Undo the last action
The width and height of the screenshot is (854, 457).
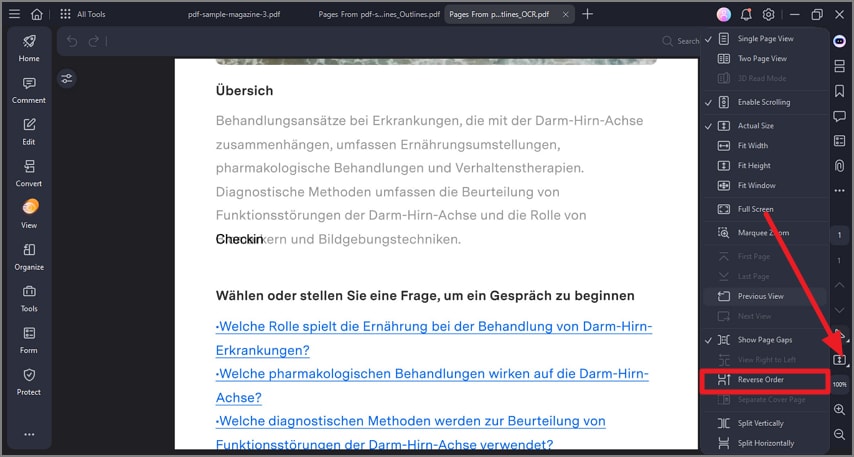click(x=72, y=41)
